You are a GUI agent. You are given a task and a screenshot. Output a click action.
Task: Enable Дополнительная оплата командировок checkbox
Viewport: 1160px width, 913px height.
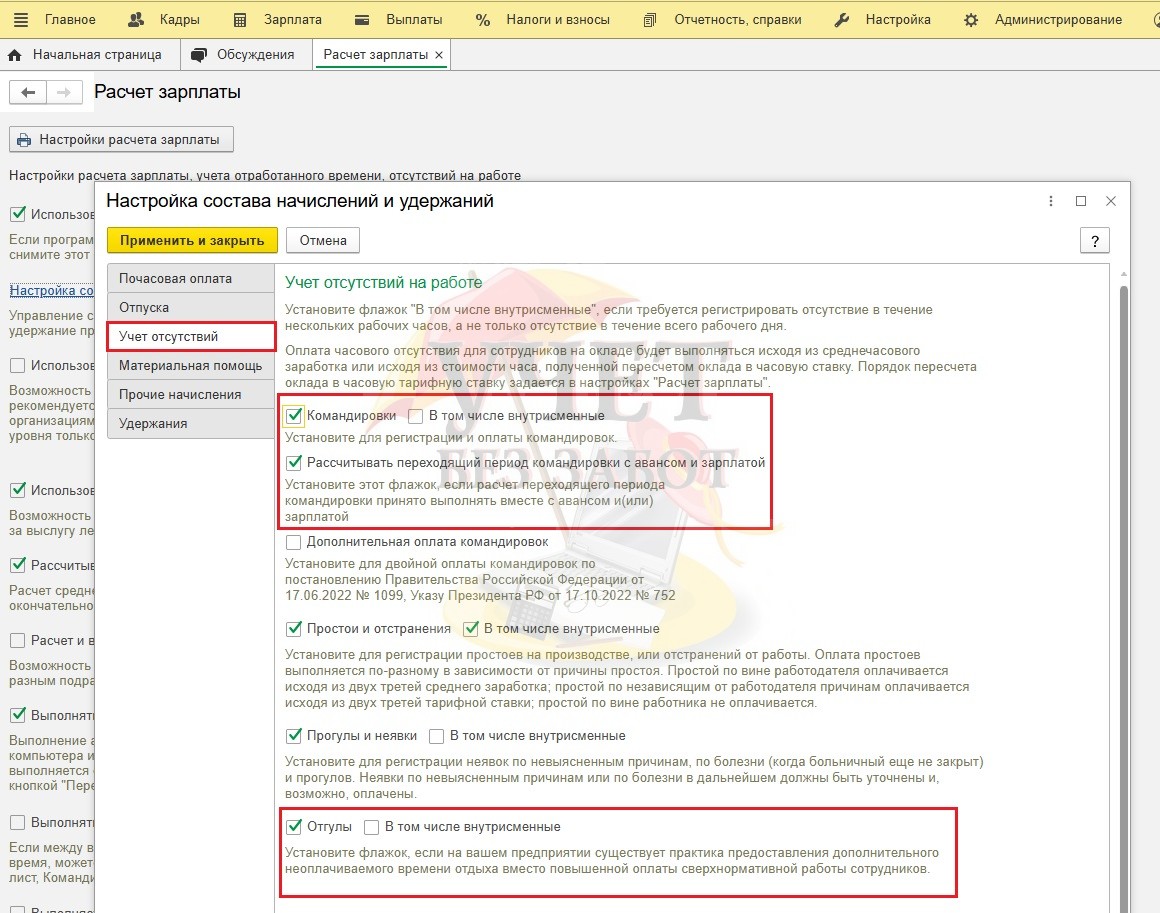pos(294,542)
